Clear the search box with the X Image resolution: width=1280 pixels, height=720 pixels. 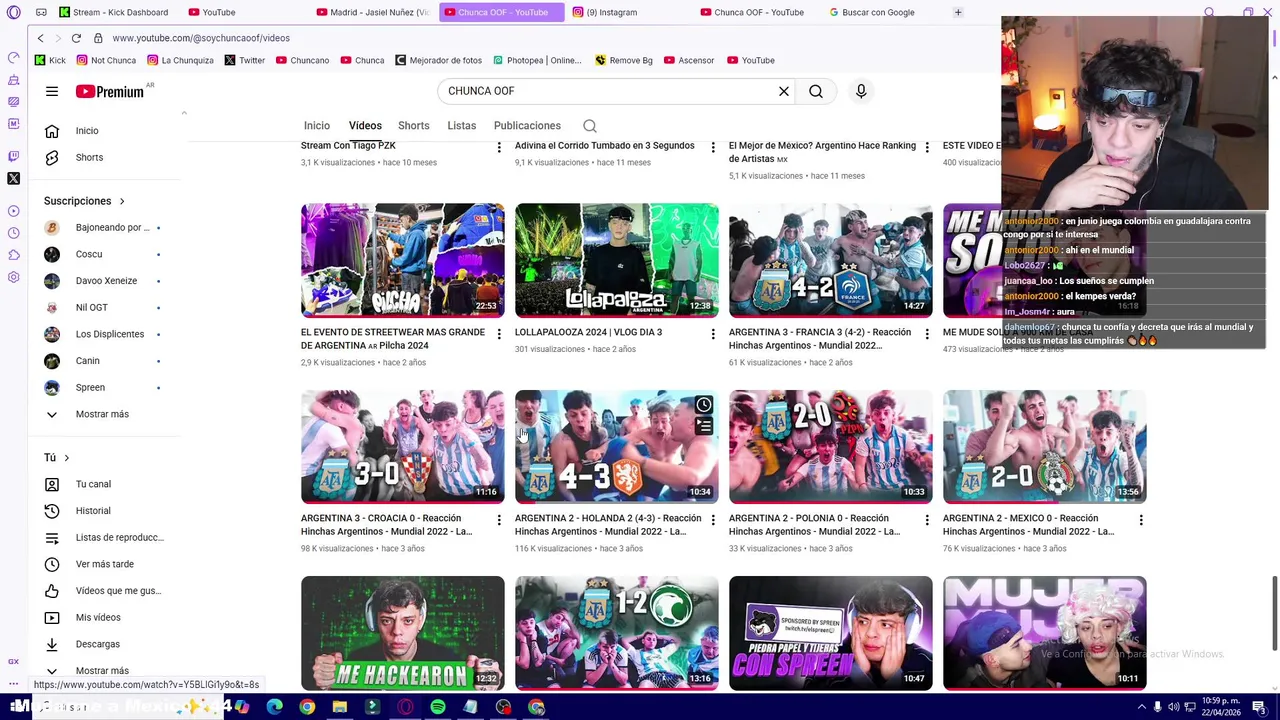pyautogui.click(x=784, y=91)
